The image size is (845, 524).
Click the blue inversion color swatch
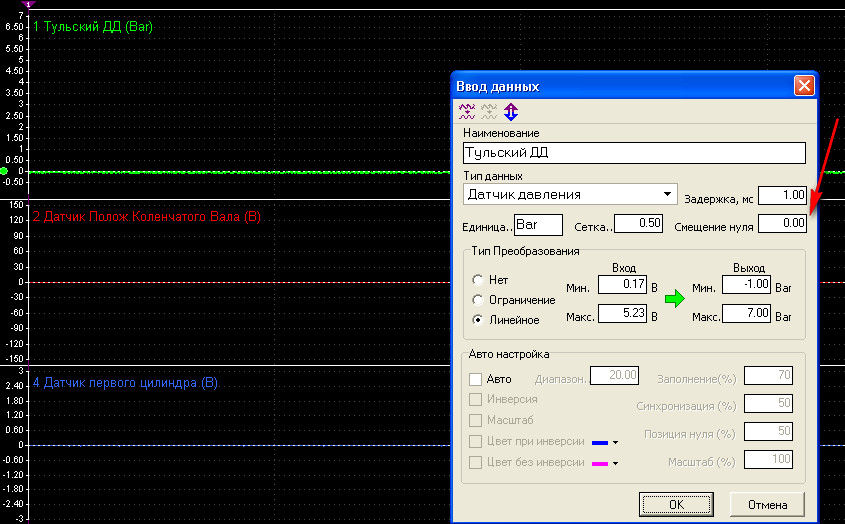click(600, 443)
